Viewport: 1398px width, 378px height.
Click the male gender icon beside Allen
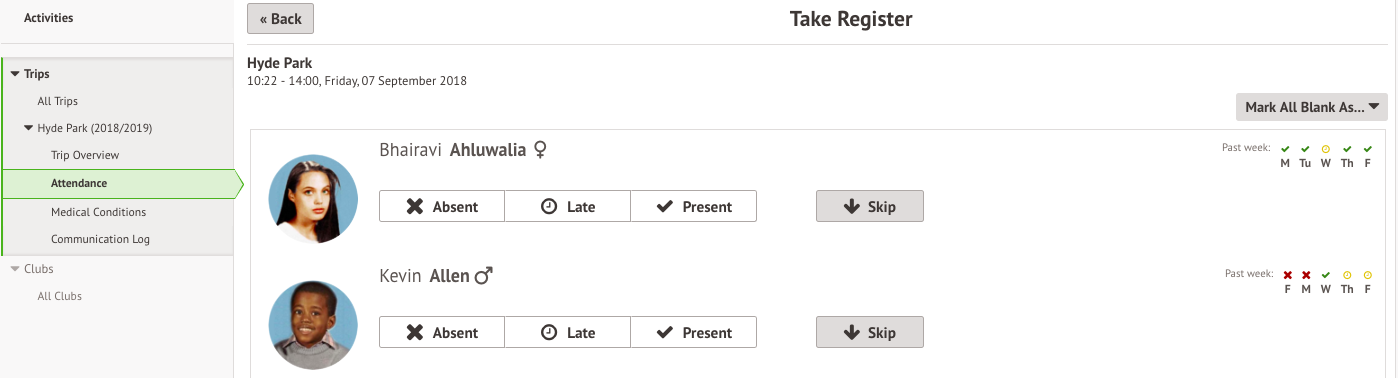pyautogui.click(x=484, y=276)
